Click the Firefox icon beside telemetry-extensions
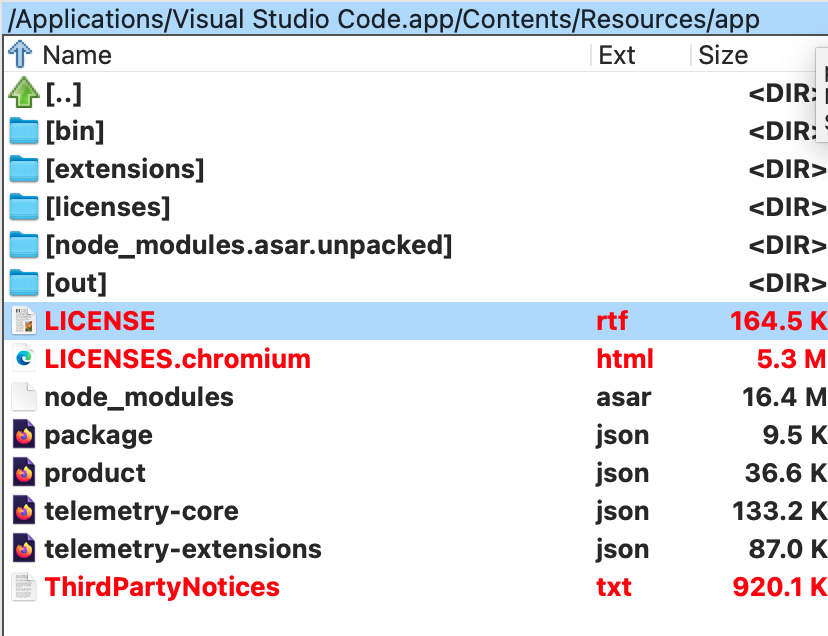Image resolution: width=828 pixels, height=636 pixels. pyautogui.click(x=23, y=549)
